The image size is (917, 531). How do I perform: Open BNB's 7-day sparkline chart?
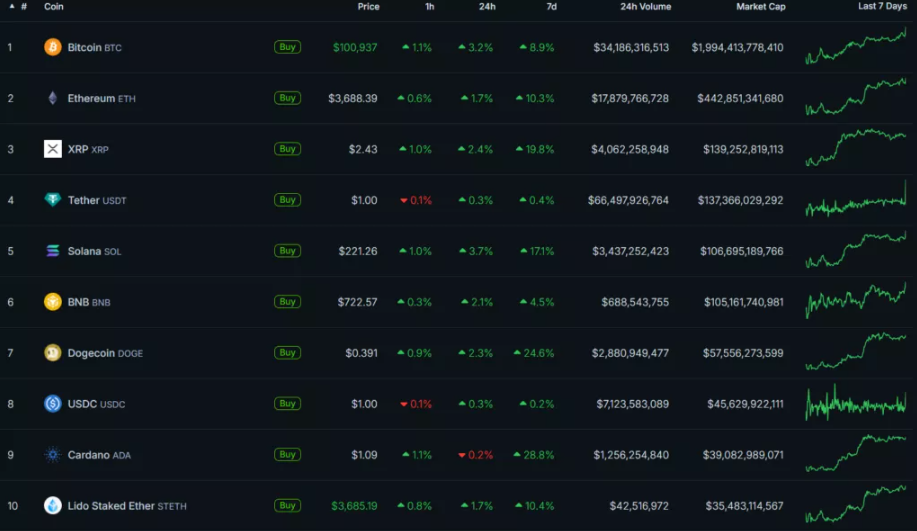tap(856, 301)
